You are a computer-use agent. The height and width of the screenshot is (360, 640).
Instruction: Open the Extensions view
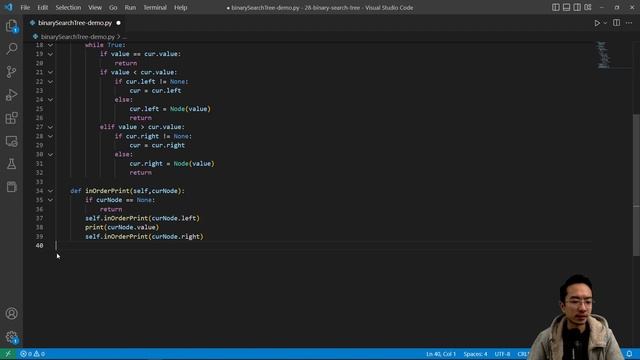pyautogui.click(x=11, y=118)
